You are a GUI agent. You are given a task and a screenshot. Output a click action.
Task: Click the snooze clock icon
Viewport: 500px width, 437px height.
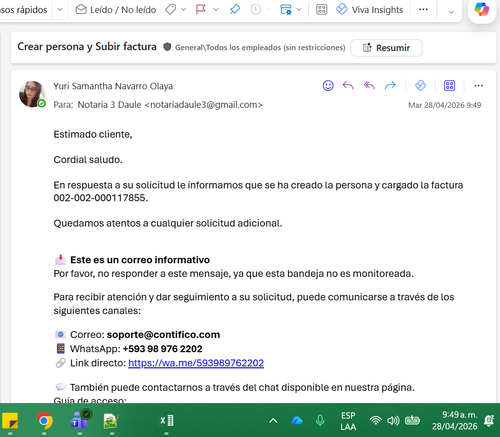[x=256, y=10]
